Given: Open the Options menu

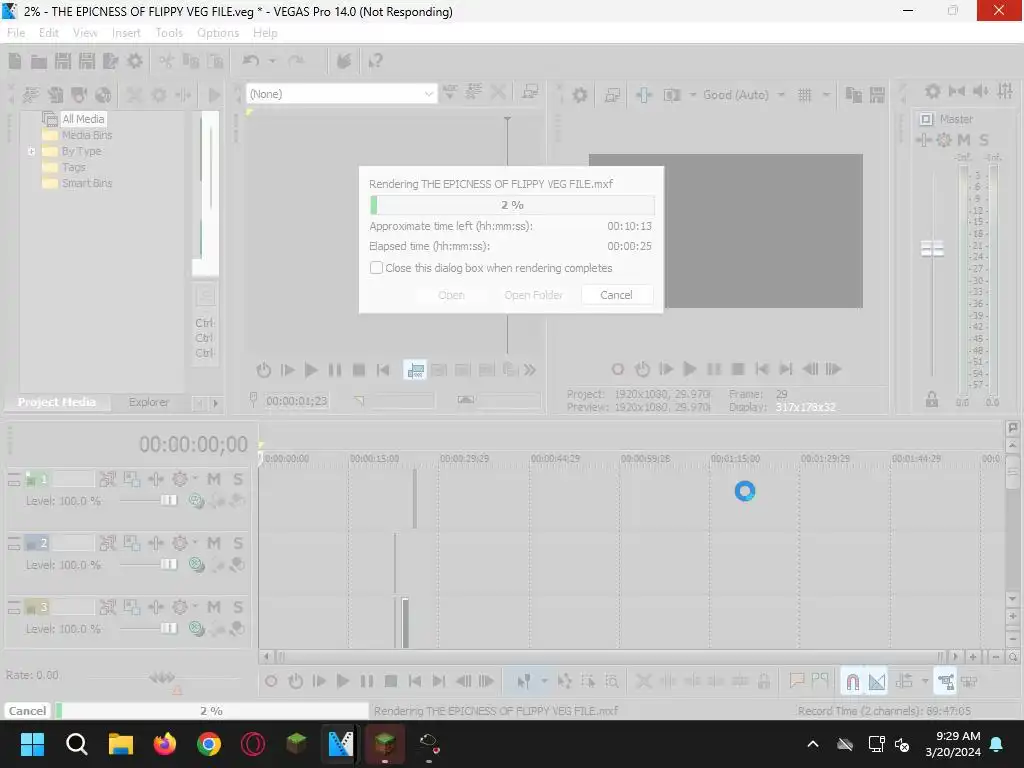Looking at the screenshot, I should click(x=217, y=33).
